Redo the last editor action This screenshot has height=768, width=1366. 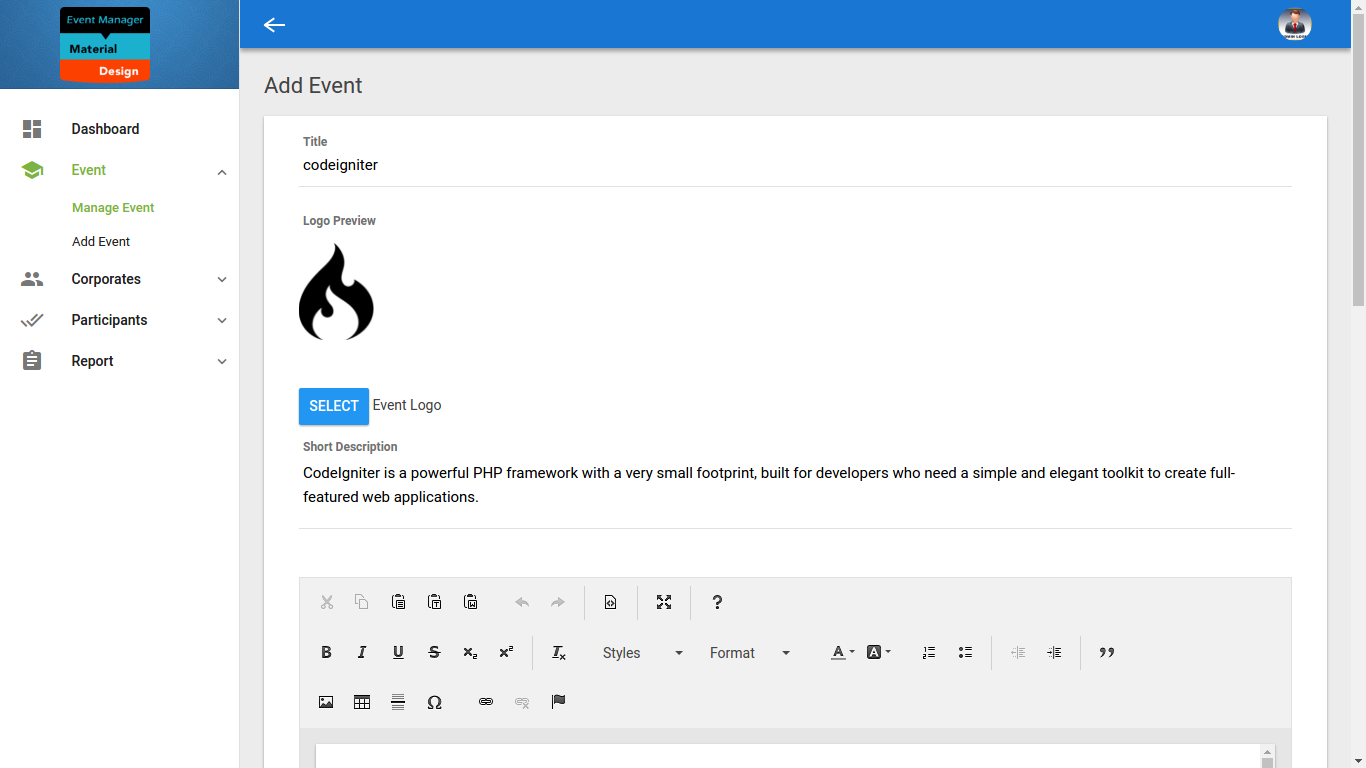(x=558, y=602)
